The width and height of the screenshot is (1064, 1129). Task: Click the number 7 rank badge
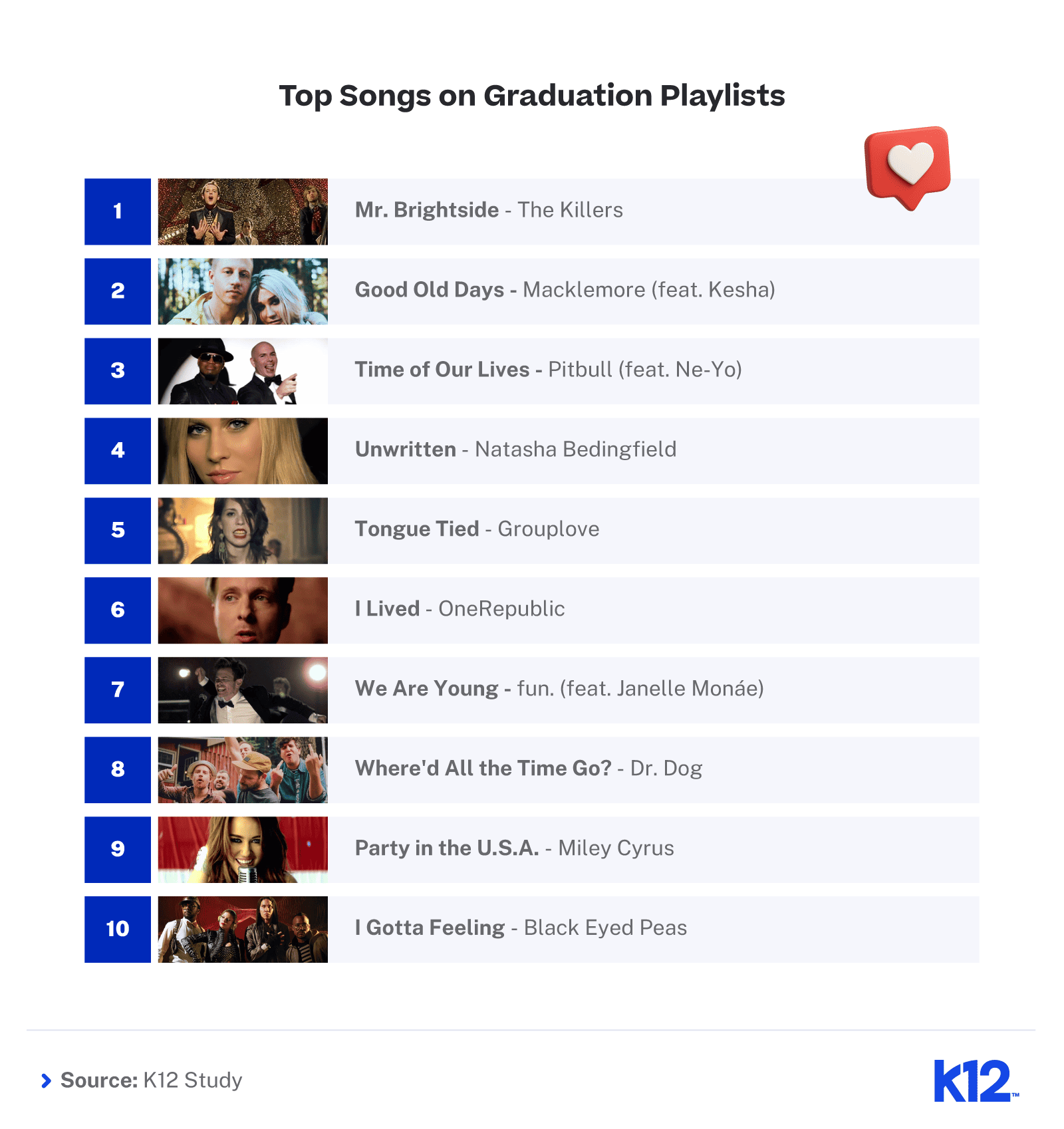118,690
